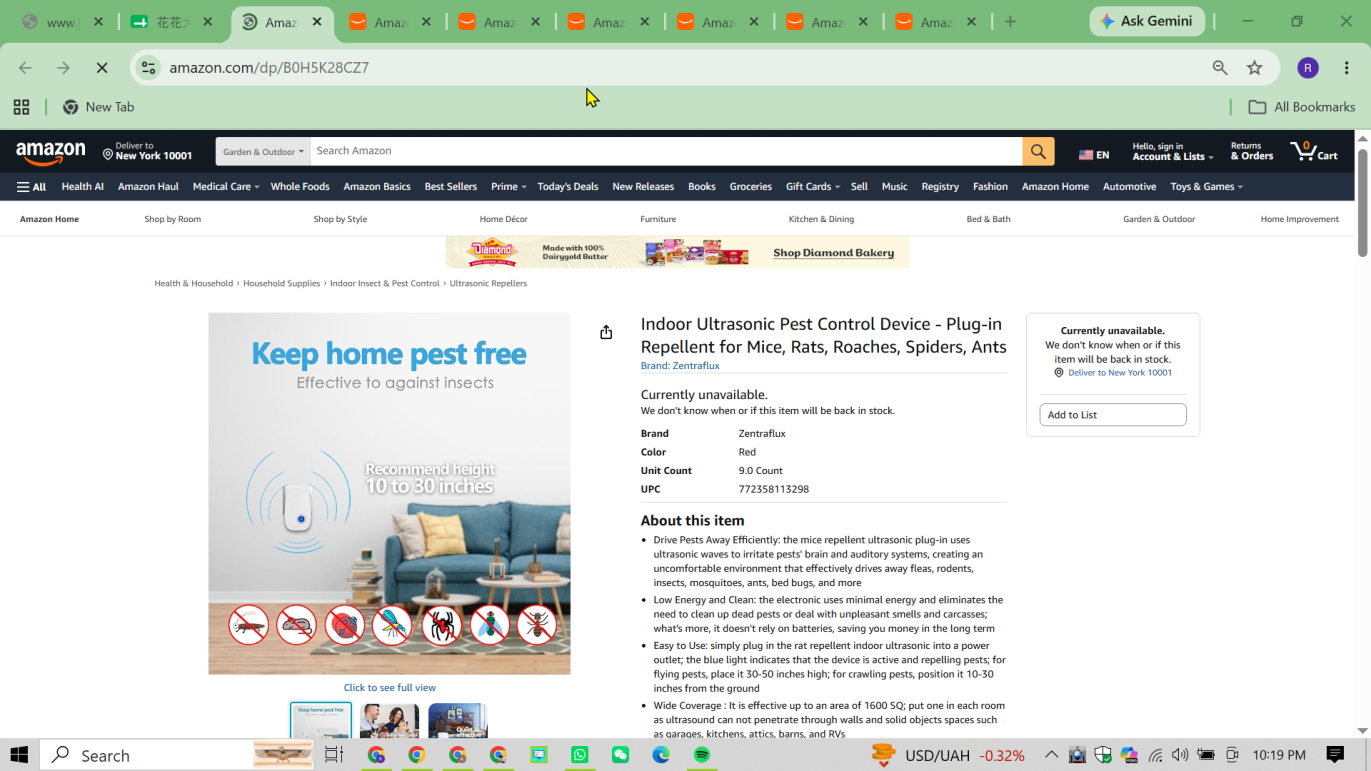The height and width of the screenshot is (771, 1371).
Task: Open the main product image
Action: (x=389, y=494)
